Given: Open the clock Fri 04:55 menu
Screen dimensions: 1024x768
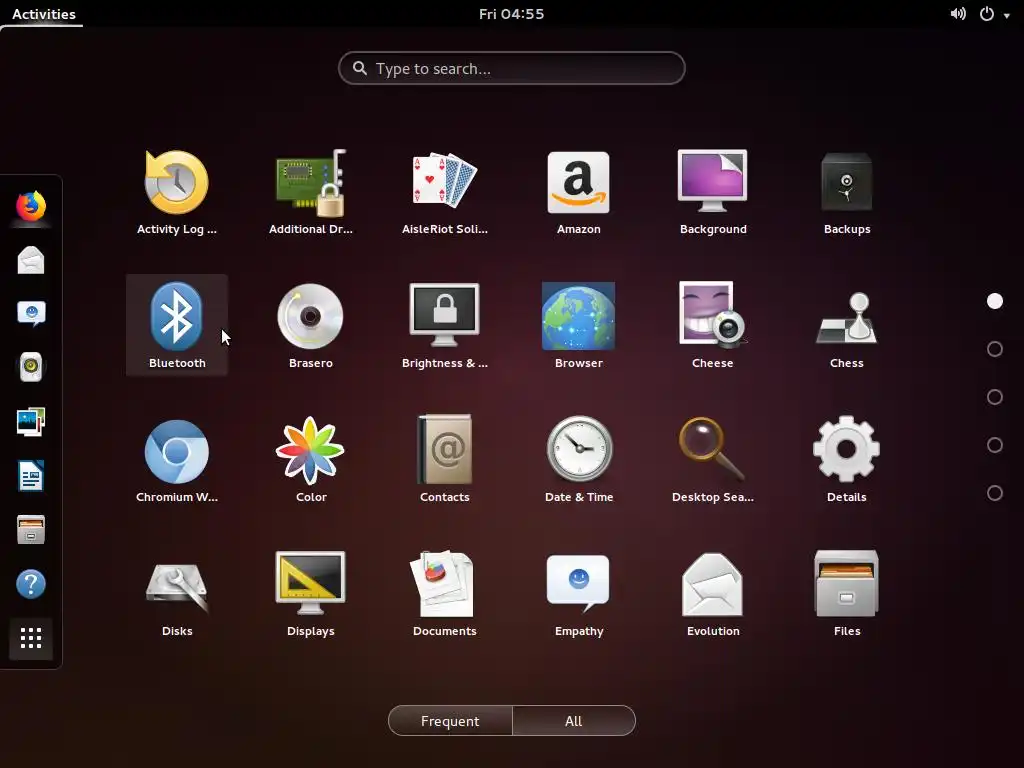Looking at the screenshot, I should 511,14.
